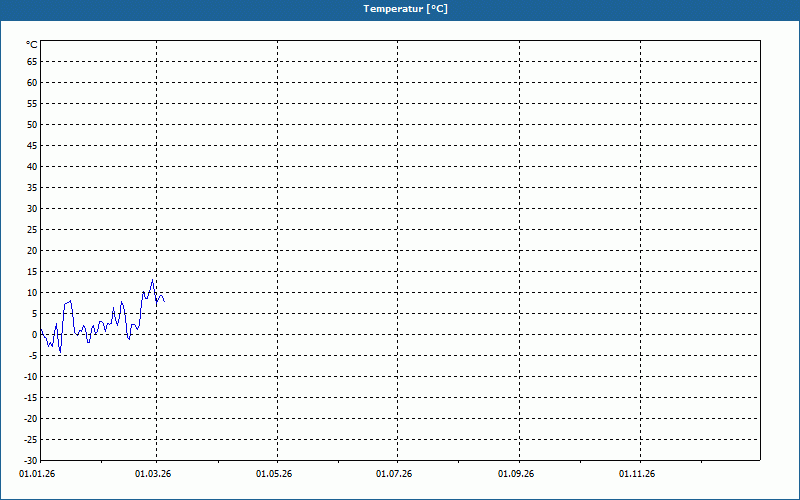
Task: Click the -15 label on the y-axis
Action: 29,397
